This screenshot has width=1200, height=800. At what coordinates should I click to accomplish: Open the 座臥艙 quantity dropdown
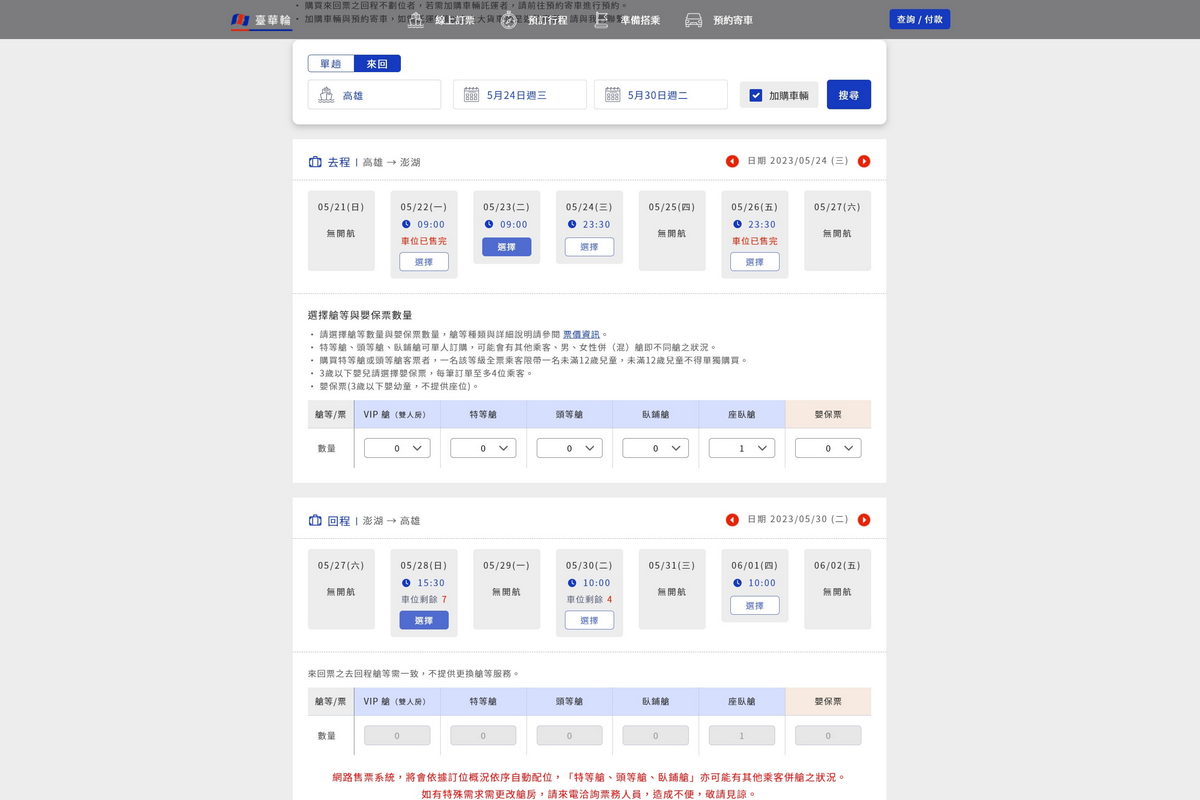pos(741,448)
